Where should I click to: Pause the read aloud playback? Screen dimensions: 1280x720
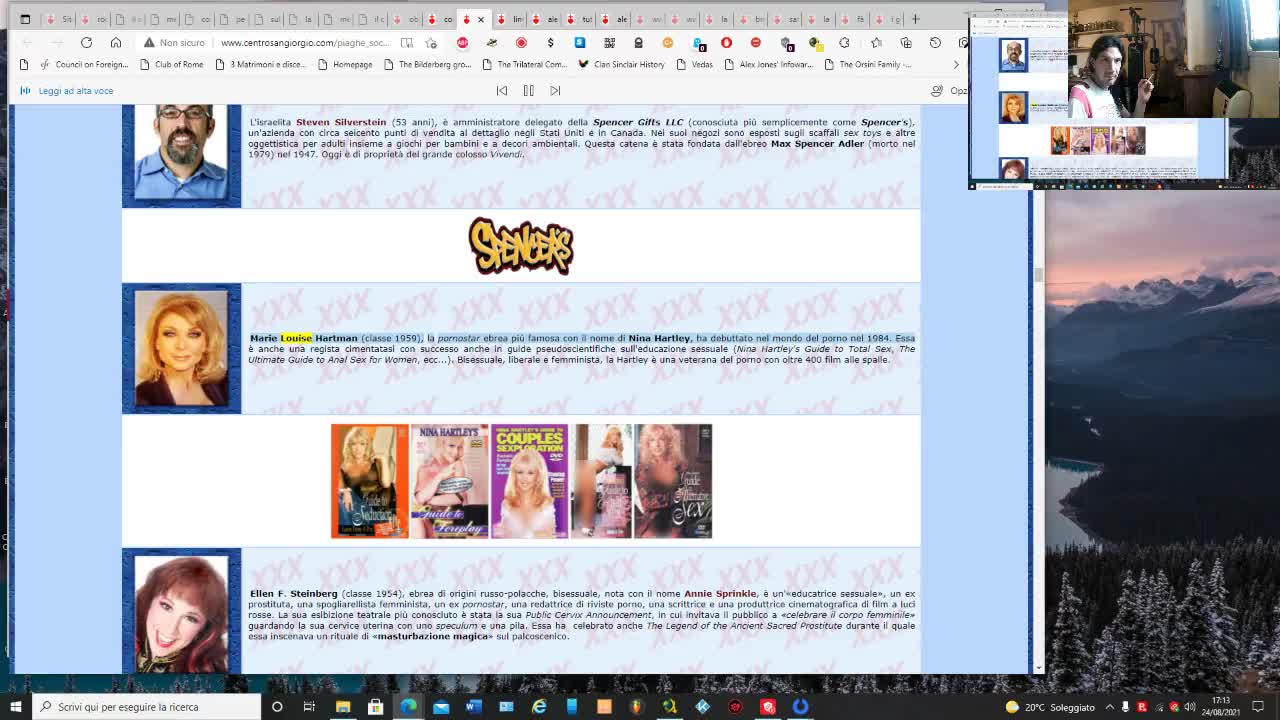pos(528,91)
